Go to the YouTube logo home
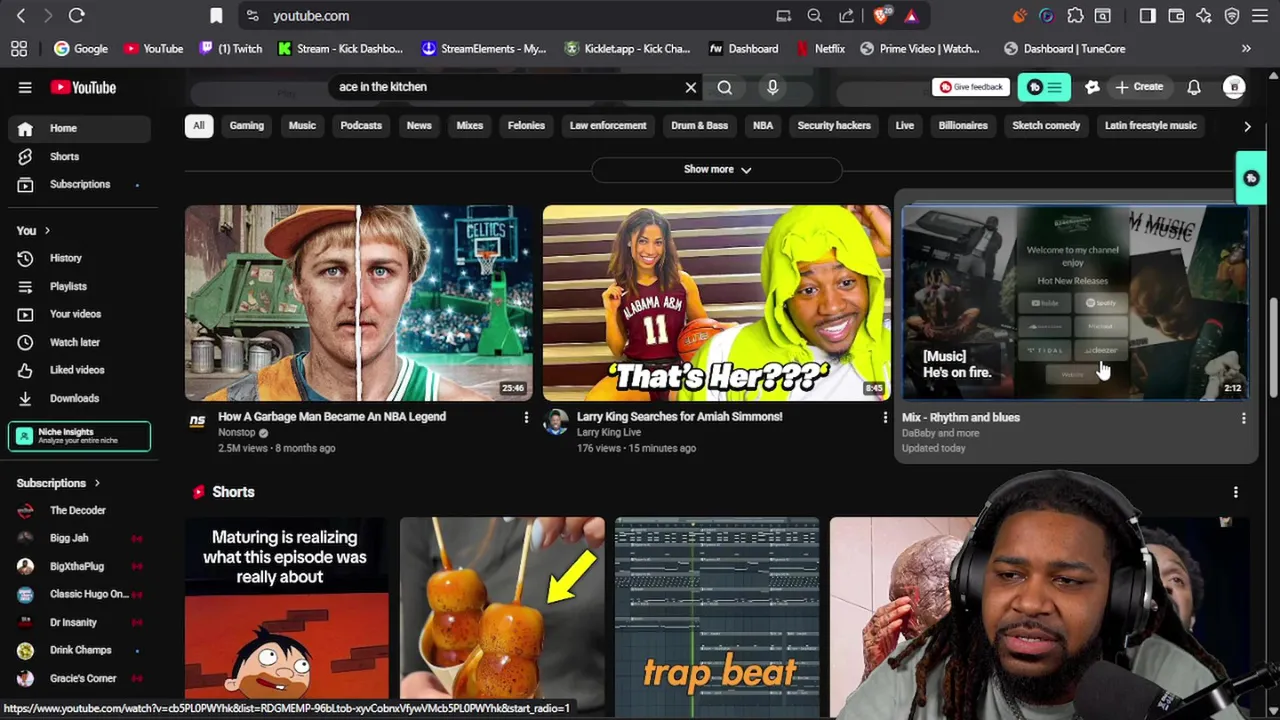Image resolution: width=1280 pixels, height=720 pixels. 83,87
